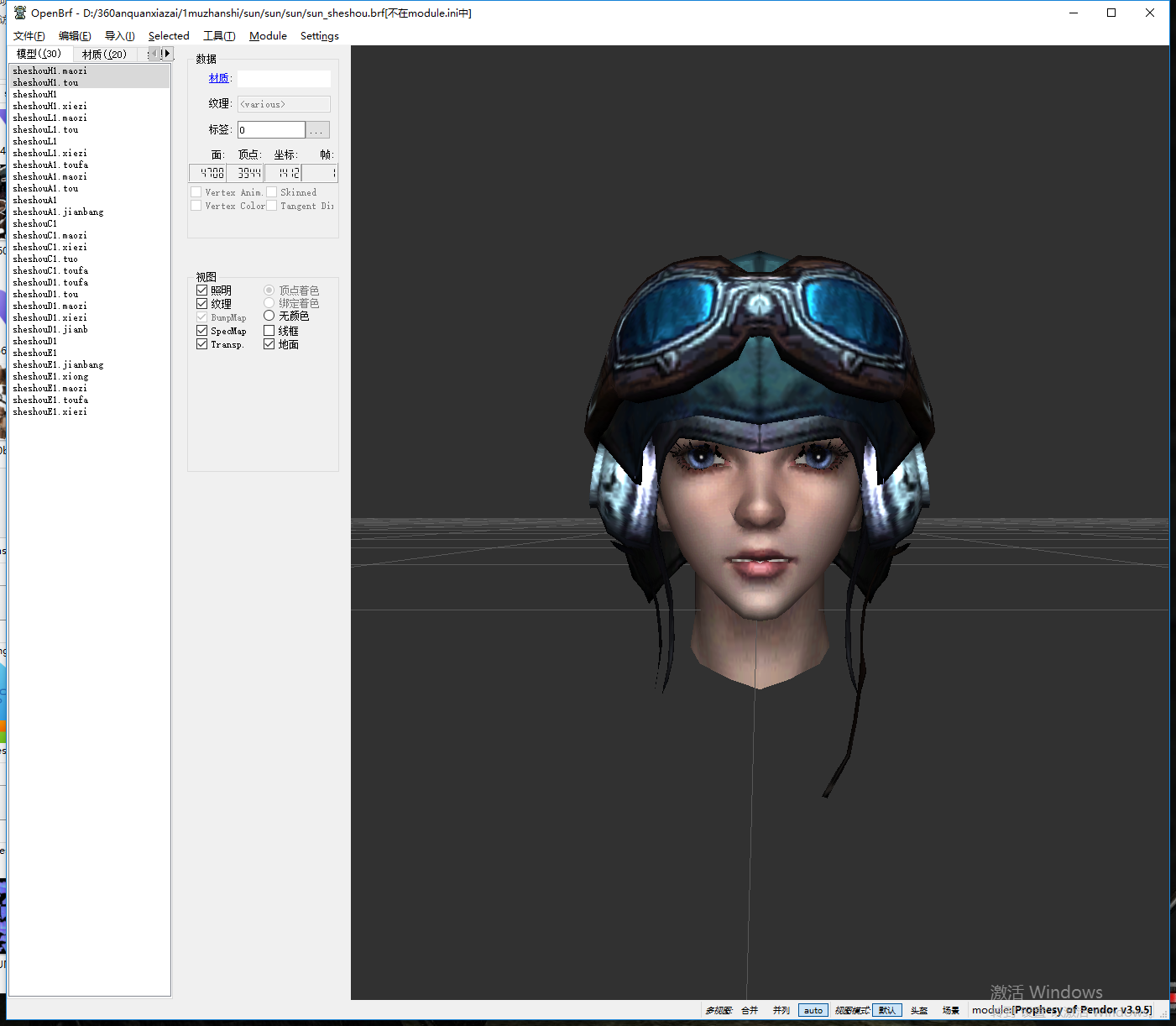Select the auto multi-view option
The width and height of the screenshot is (1176, 1026).
click(x=813, y=1010)
